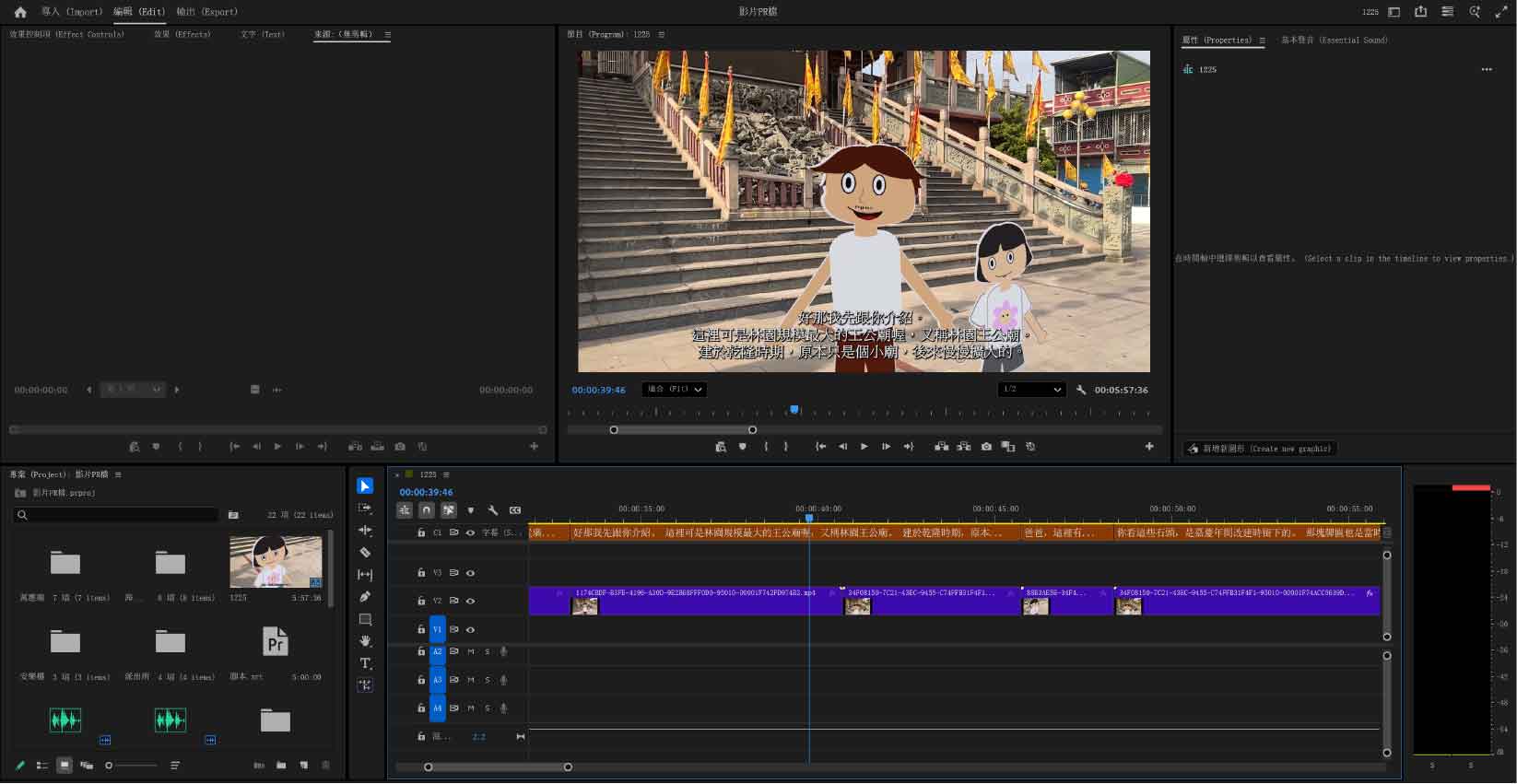Click the Project panel search field
1517x784 pixels.
pyautogui.click(x=116, y=515)
